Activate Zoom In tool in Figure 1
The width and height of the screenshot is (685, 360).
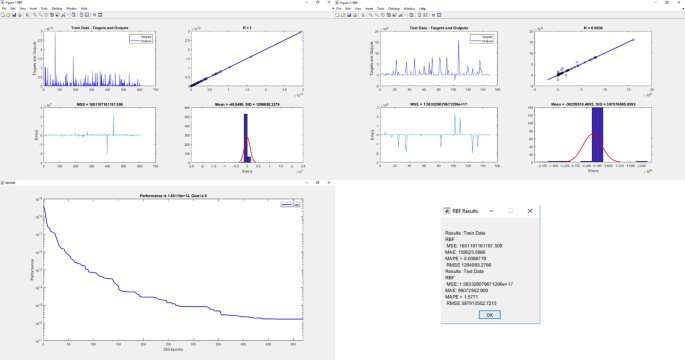[35, 15]
